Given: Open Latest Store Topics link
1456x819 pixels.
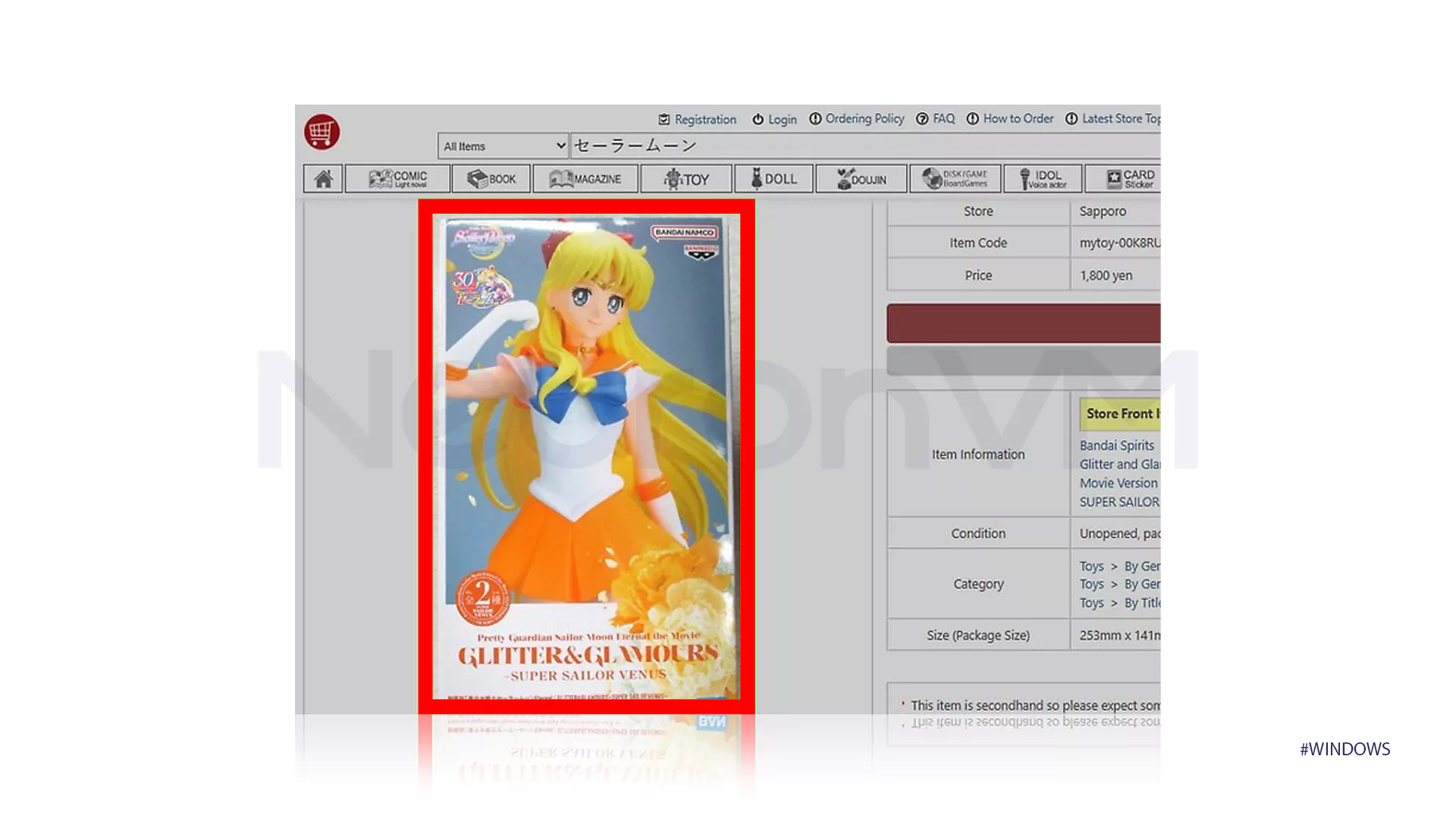Looking at the screenshot, I should (x=1121, y=118).
